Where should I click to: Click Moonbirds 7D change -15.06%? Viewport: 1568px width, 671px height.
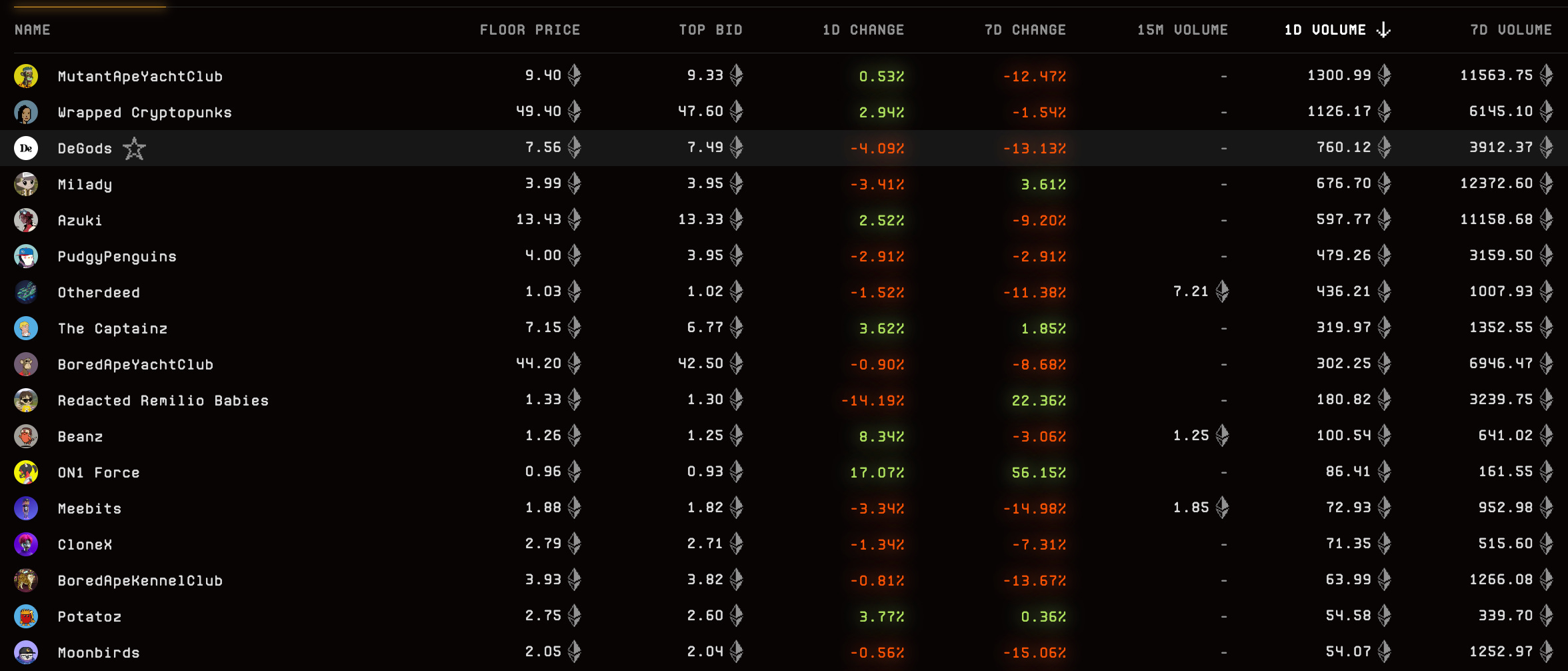point(1035,653)
